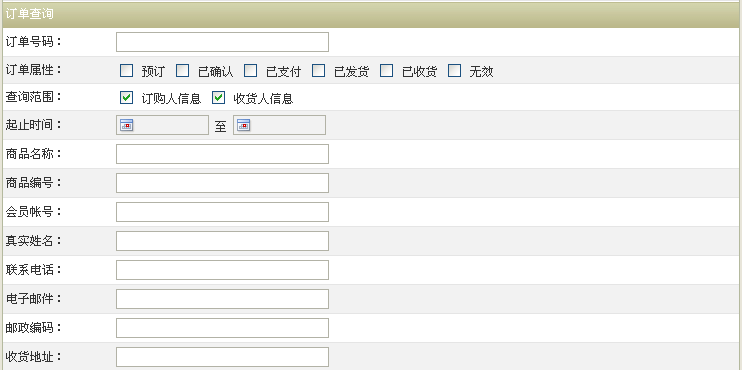Focus the 真实姓名 text box

click(x=222, y=241)
